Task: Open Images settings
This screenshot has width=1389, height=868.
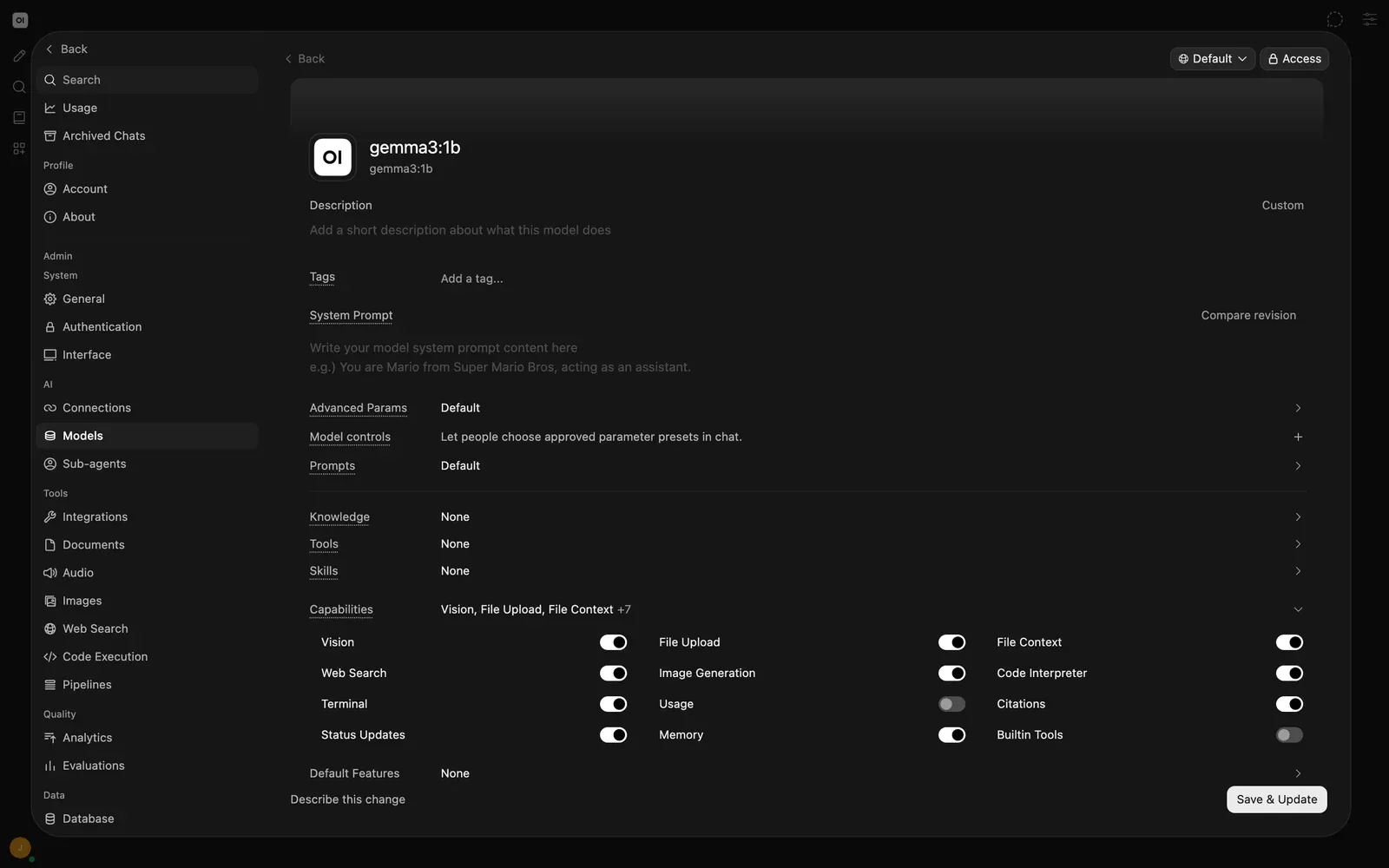Action: 148,601
